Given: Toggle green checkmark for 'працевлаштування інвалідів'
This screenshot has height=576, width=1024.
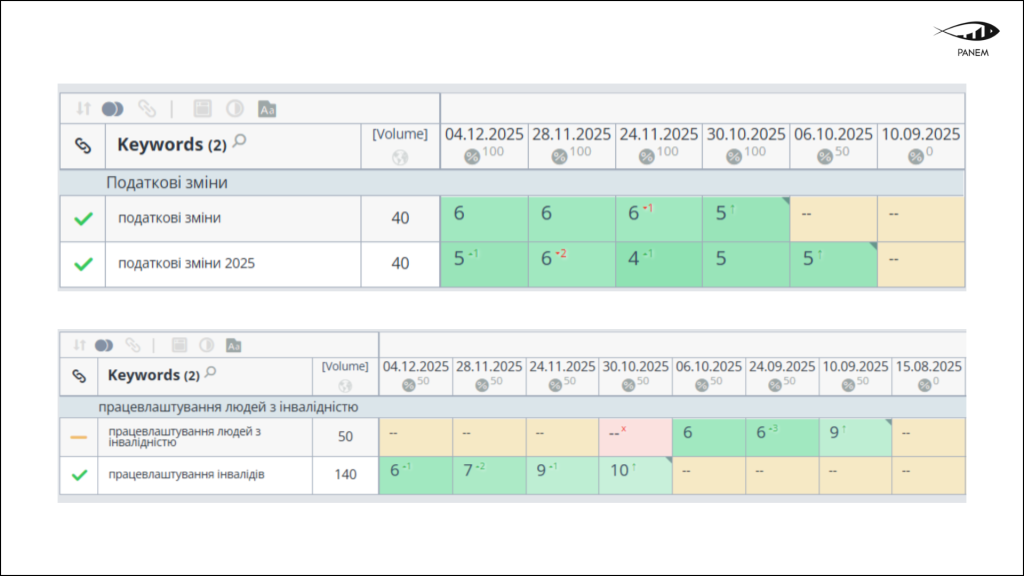Looking at the screenshot, I should [79, 475].
